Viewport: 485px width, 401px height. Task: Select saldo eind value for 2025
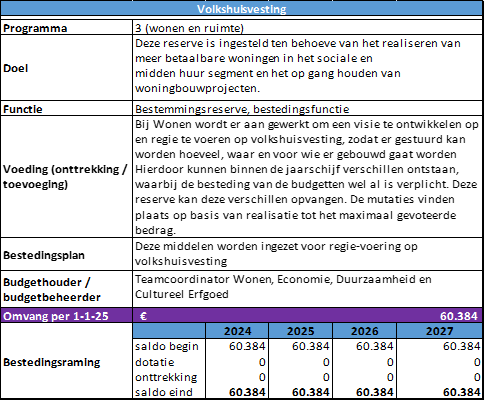click(x=311, y=392)
